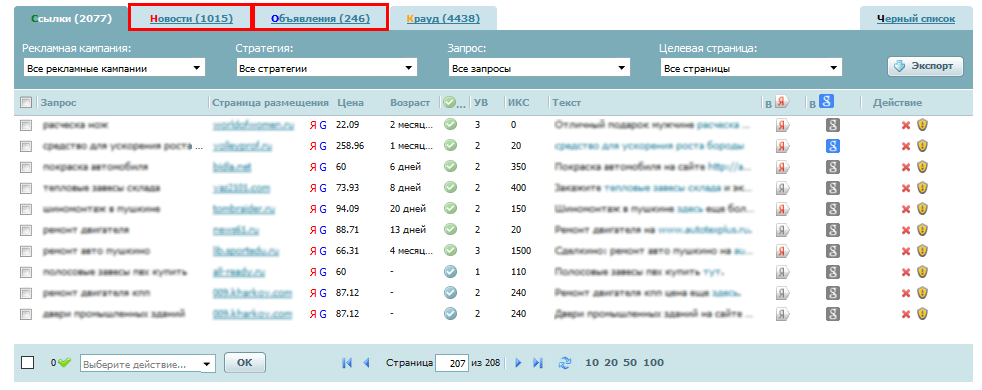Open the Выберите действие dropdown
The image size is (982, 390).
(x=147, y=364)
